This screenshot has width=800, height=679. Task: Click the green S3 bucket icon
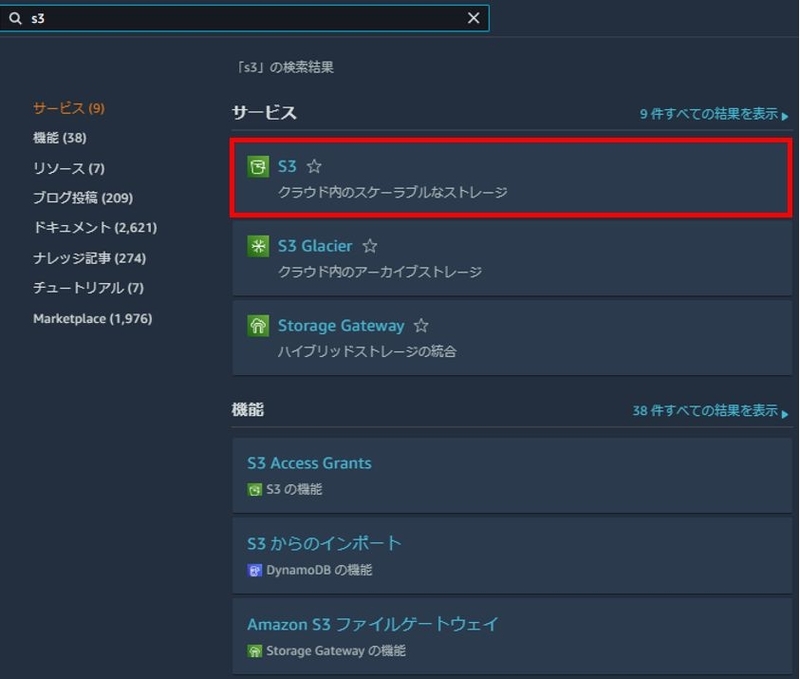coord(258,166)
